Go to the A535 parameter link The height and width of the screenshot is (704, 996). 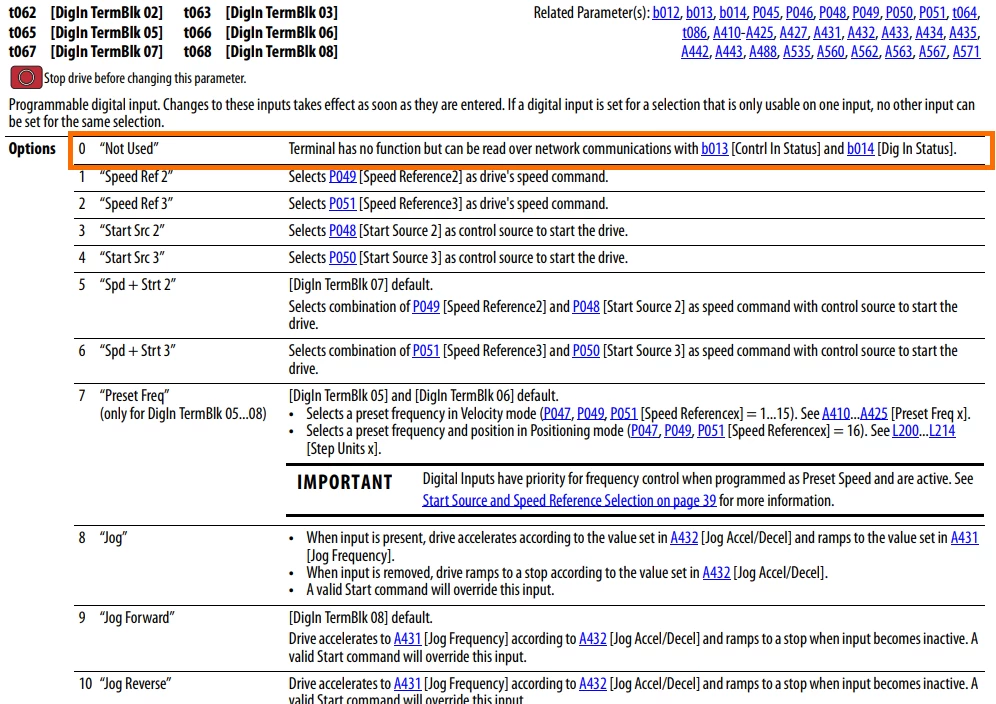click(797, 51)
